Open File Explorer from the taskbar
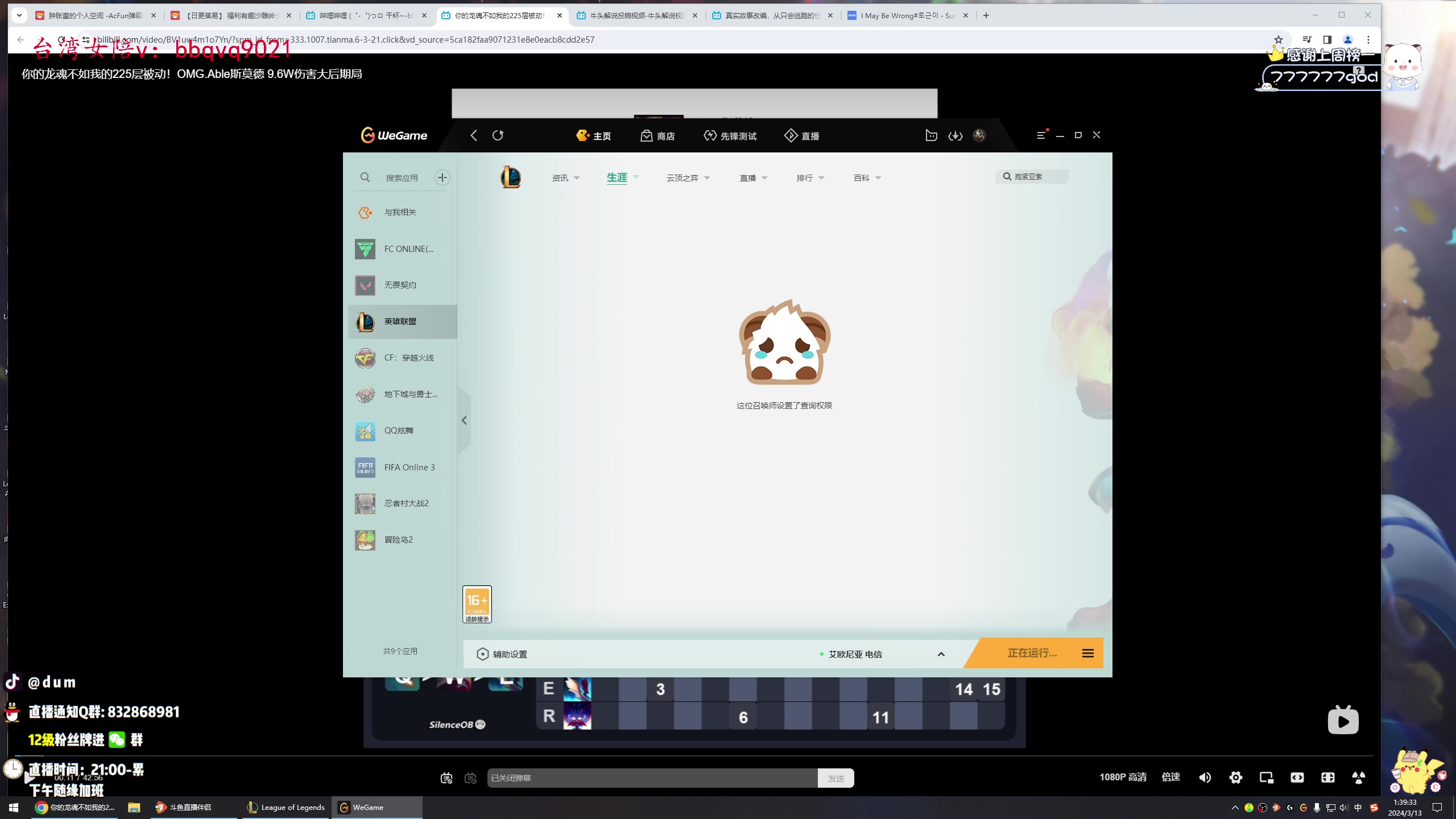 [x=134, y=808]
